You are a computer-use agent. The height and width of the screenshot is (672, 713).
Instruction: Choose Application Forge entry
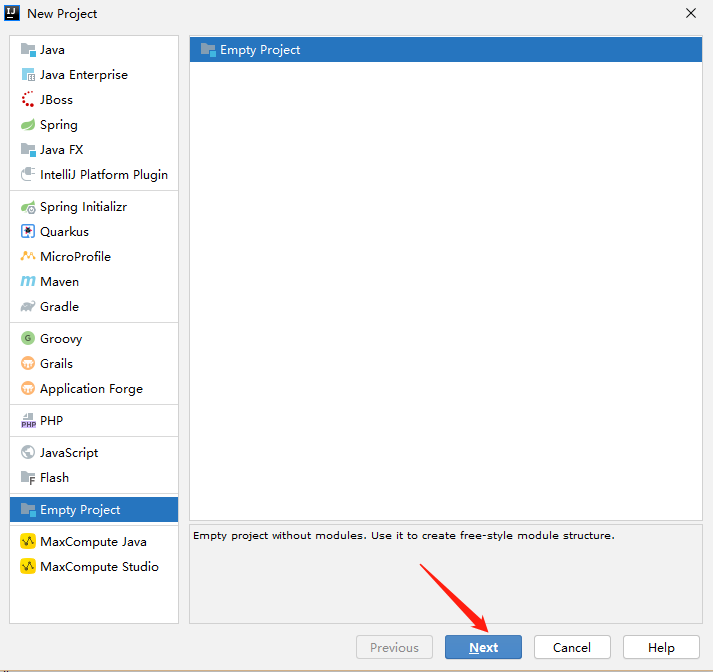click(x=94, y=388)
